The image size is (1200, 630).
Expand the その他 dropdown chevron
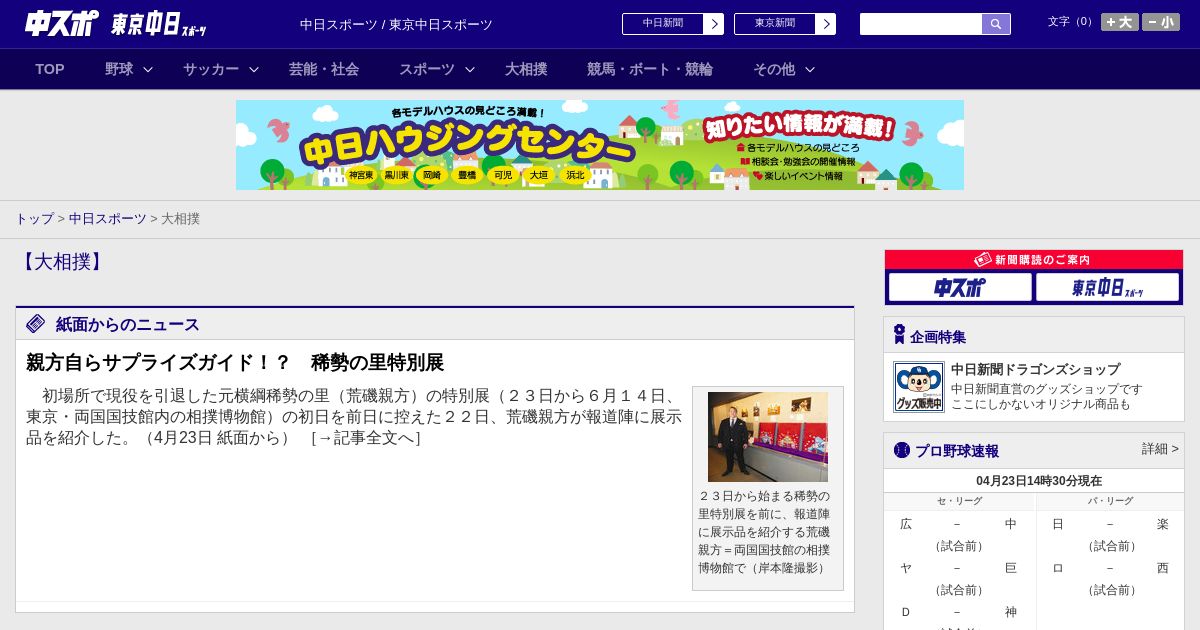810,69
